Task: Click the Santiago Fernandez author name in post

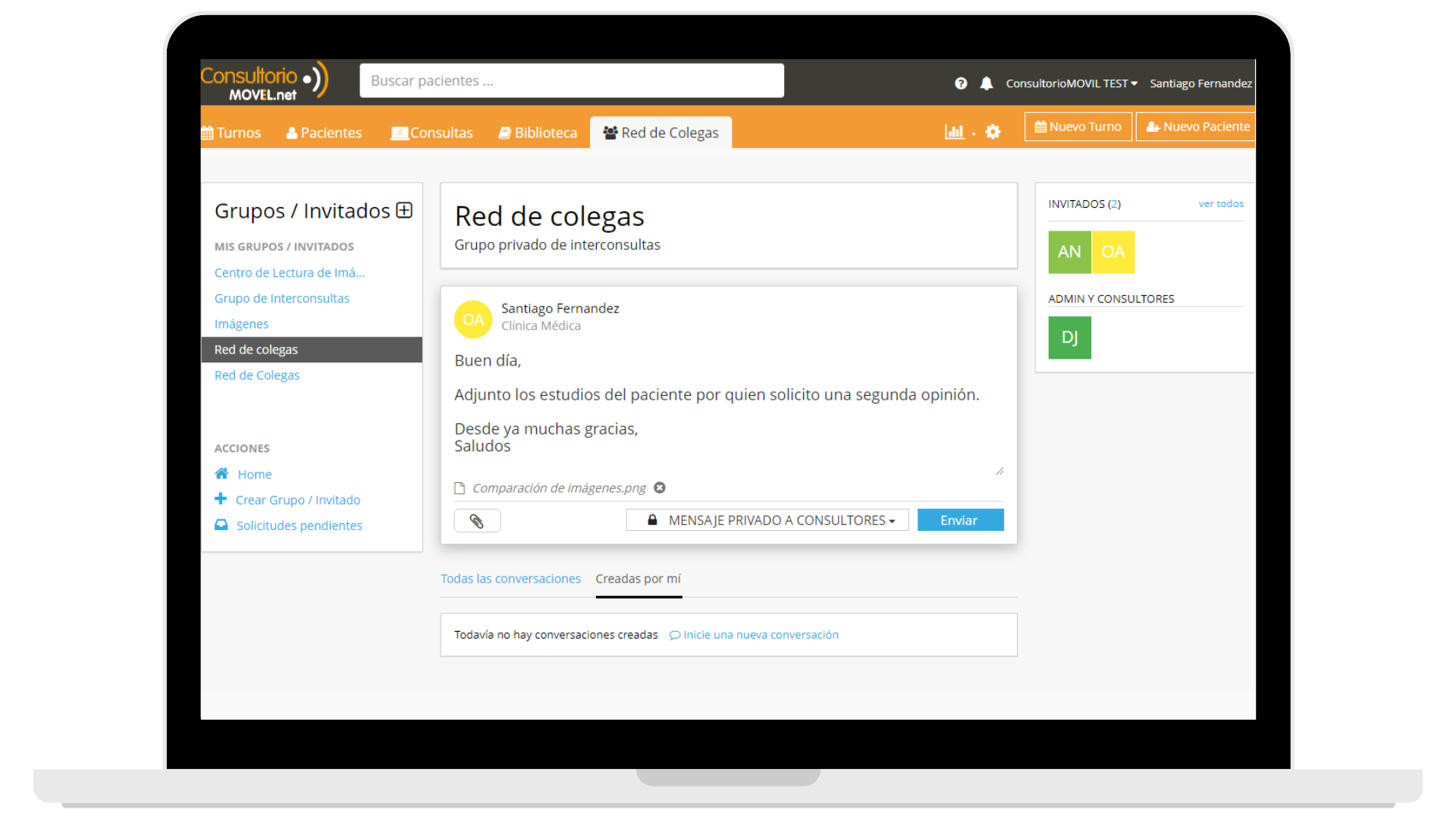Action: (560, 309)
